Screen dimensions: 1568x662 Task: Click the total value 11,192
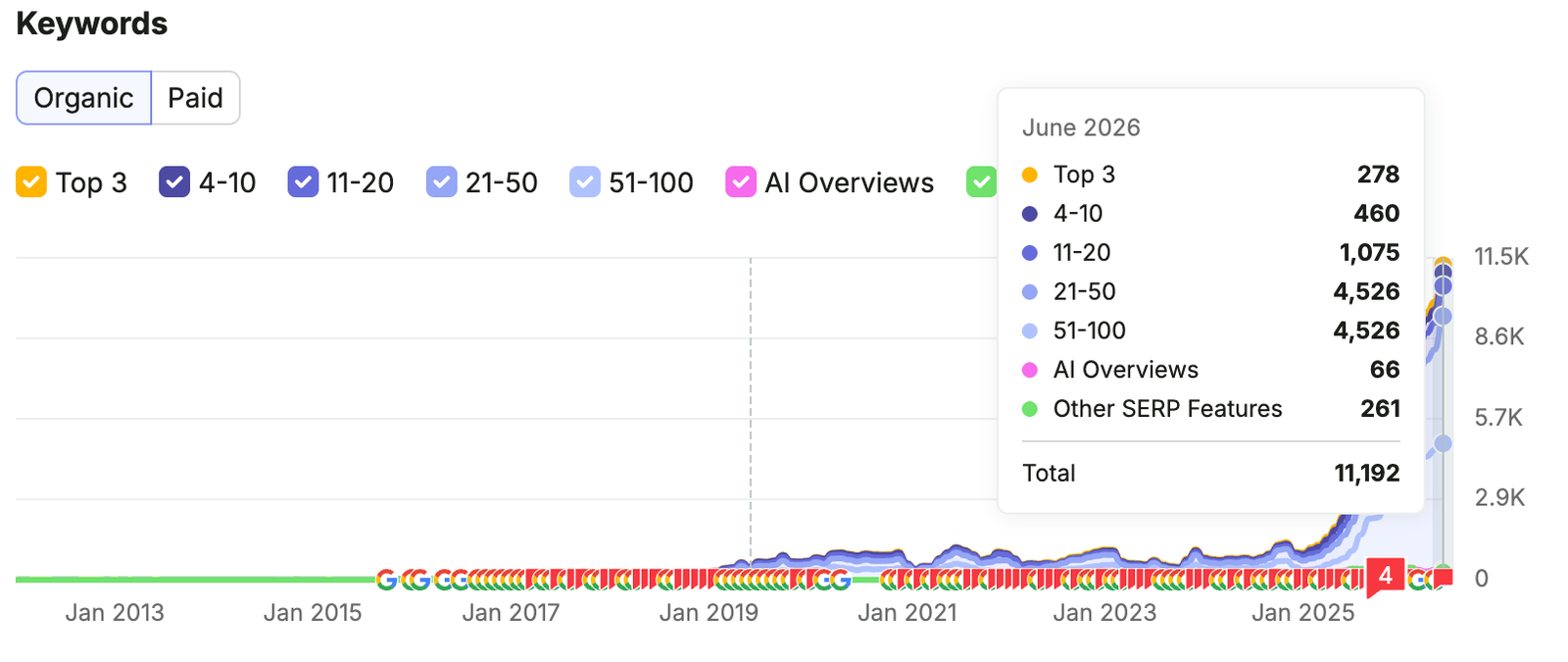point(1367,473)
